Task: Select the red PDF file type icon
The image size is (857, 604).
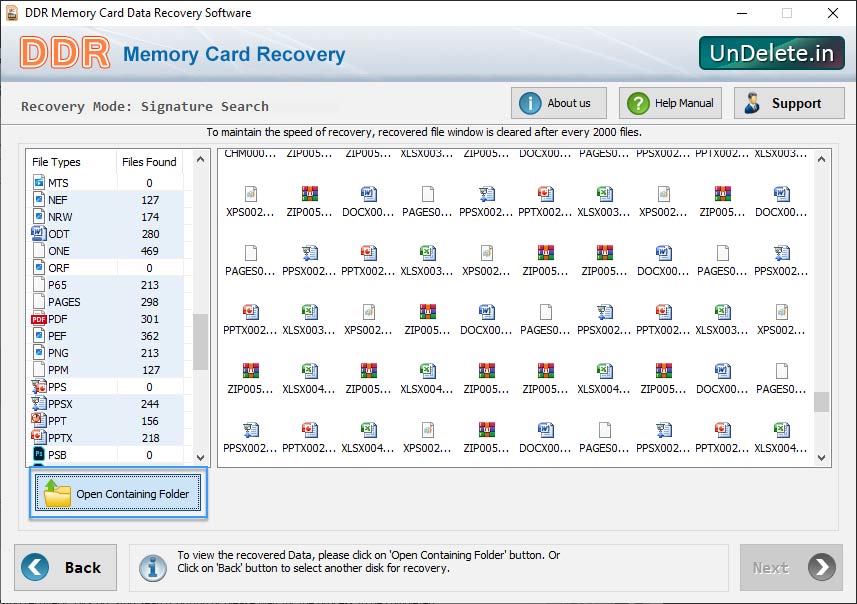Action: 39,319
